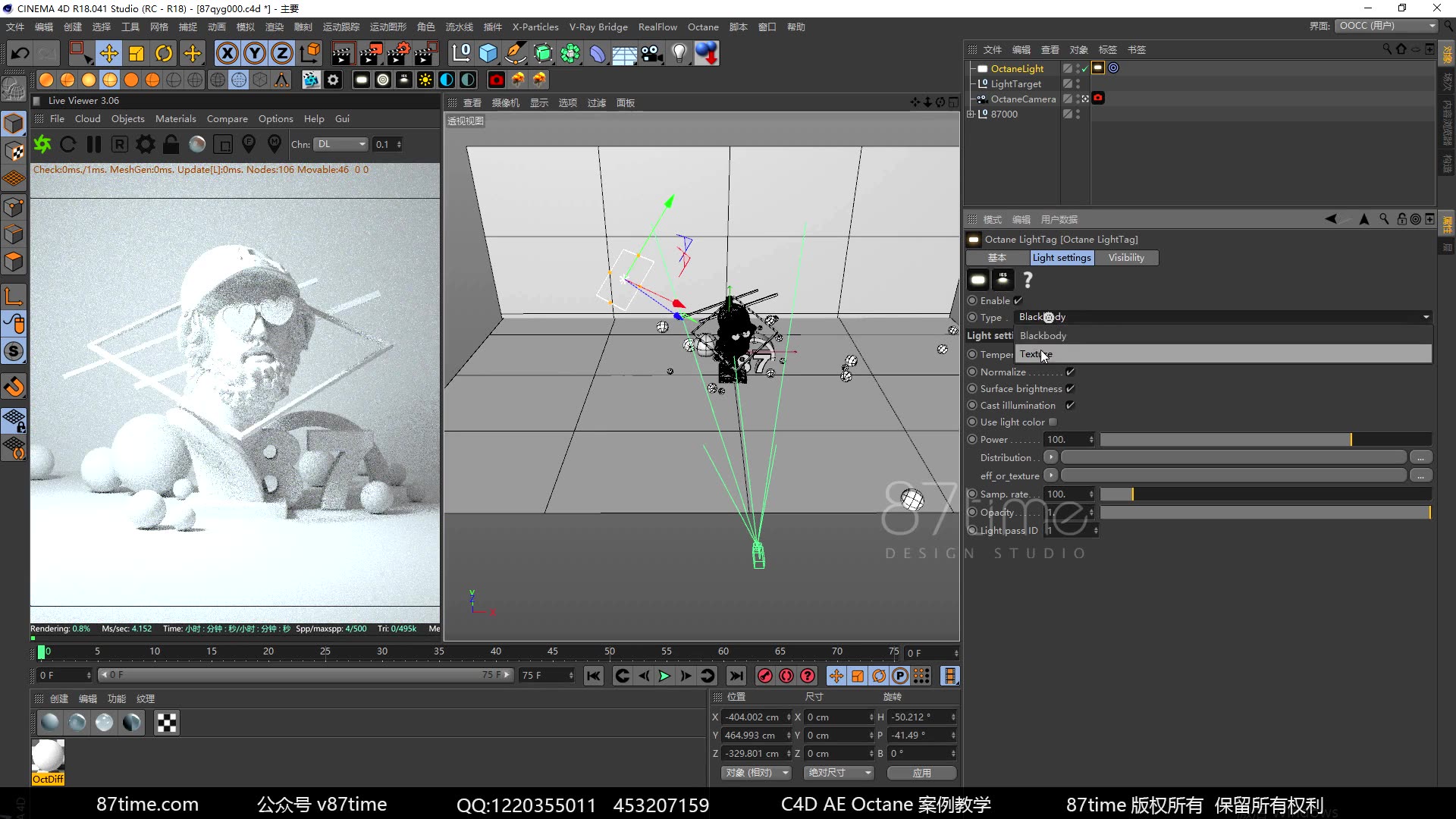Viewport: 1456px width, 819px height.
Task: Open the light Type dropdown
Action: click(x=1222, y=317)
